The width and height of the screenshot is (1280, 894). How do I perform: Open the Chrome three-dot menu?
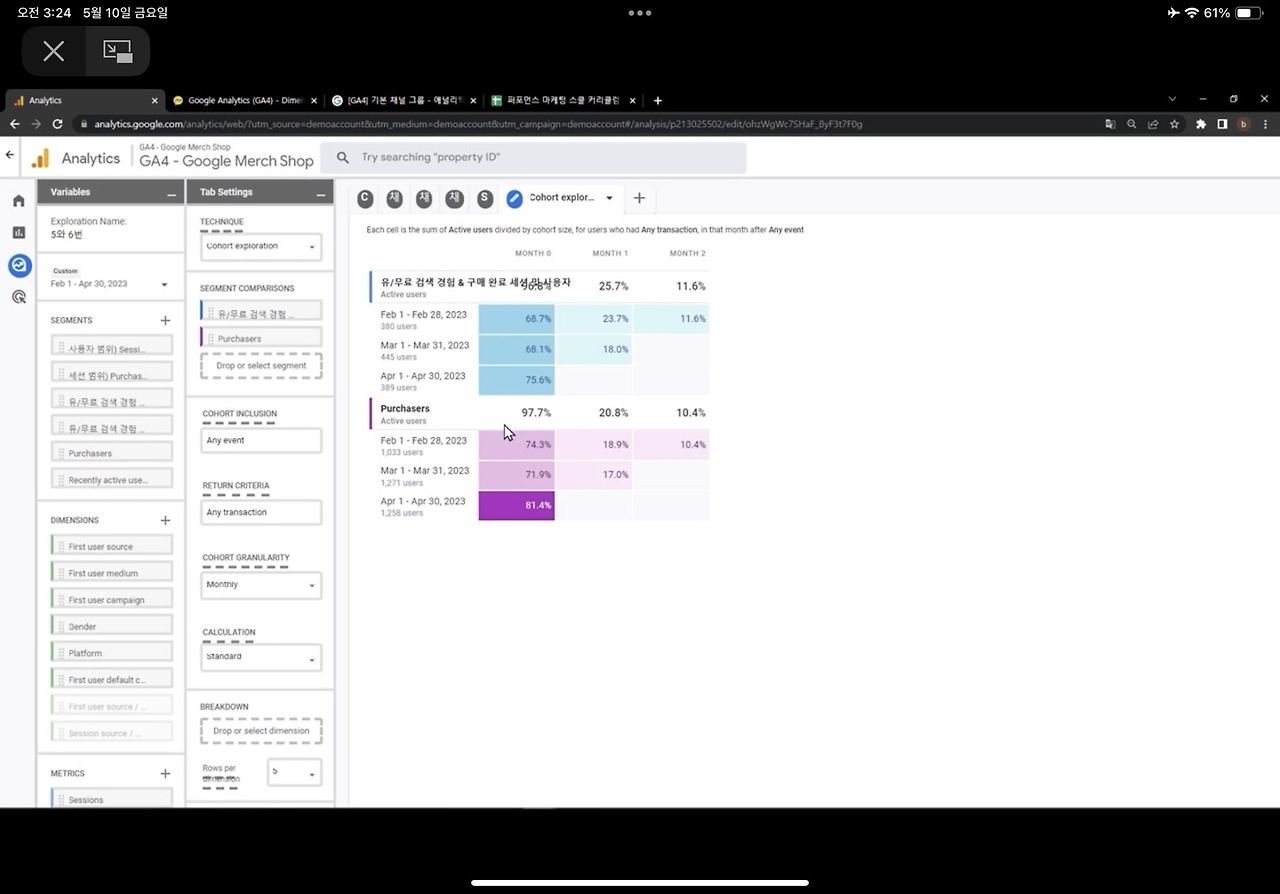point(1267,124)
